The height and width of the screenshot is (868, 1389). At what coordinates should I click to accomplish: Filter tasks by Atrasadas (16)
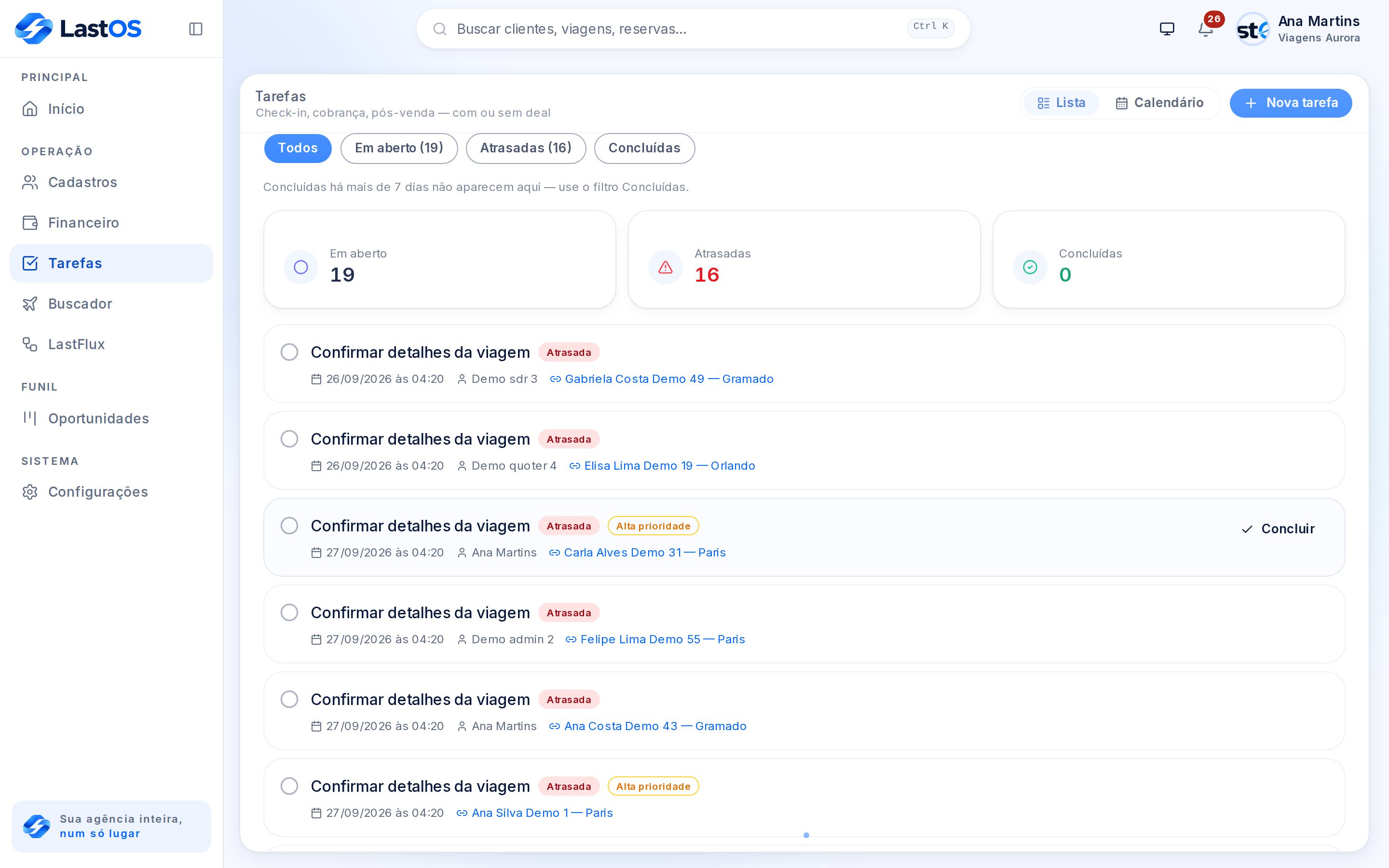(x=526, y=148)
